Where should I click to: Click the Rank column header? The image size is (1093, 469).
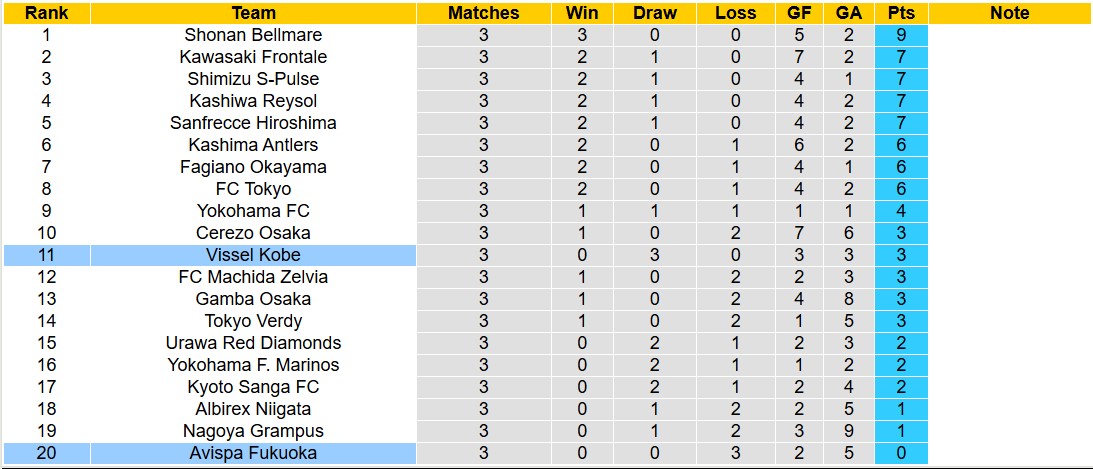pyautogui.click(x=46, y=13)
